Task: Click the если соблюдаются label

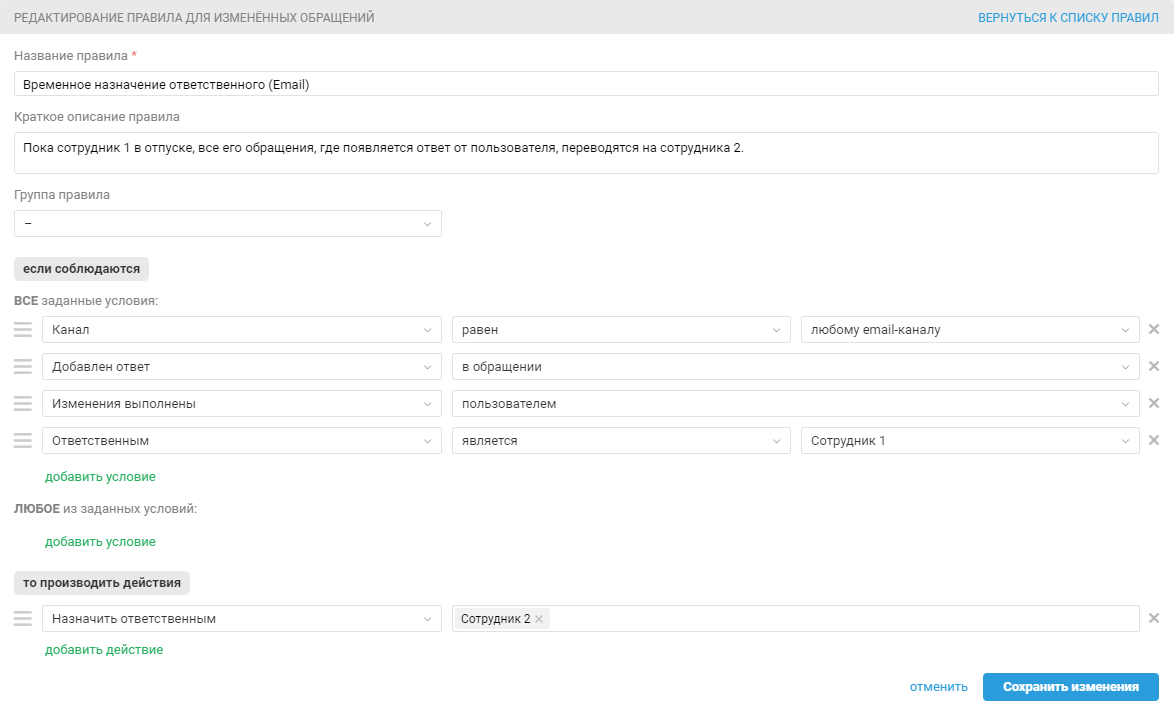Action: 82,269
